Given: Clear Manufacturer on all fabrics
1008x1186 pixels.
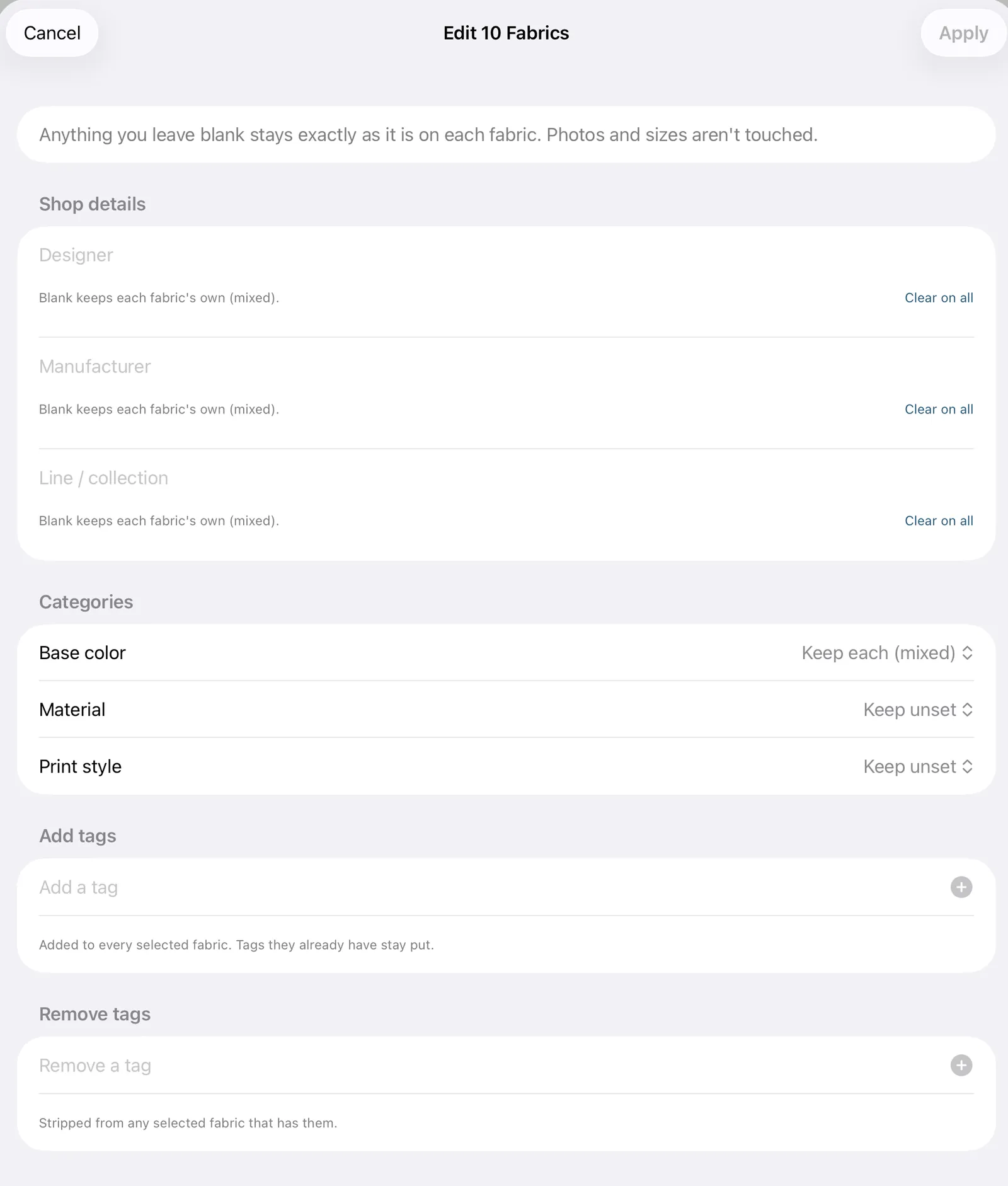Looking at the screenshot, I should 939,409.
